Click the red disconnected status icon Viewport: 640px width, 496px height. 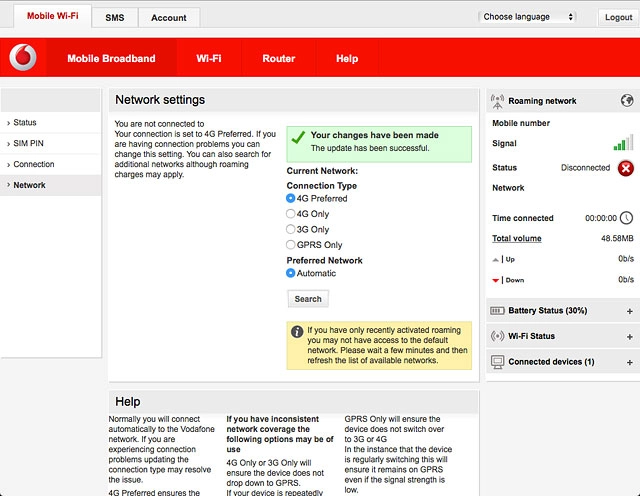[625, 168]
